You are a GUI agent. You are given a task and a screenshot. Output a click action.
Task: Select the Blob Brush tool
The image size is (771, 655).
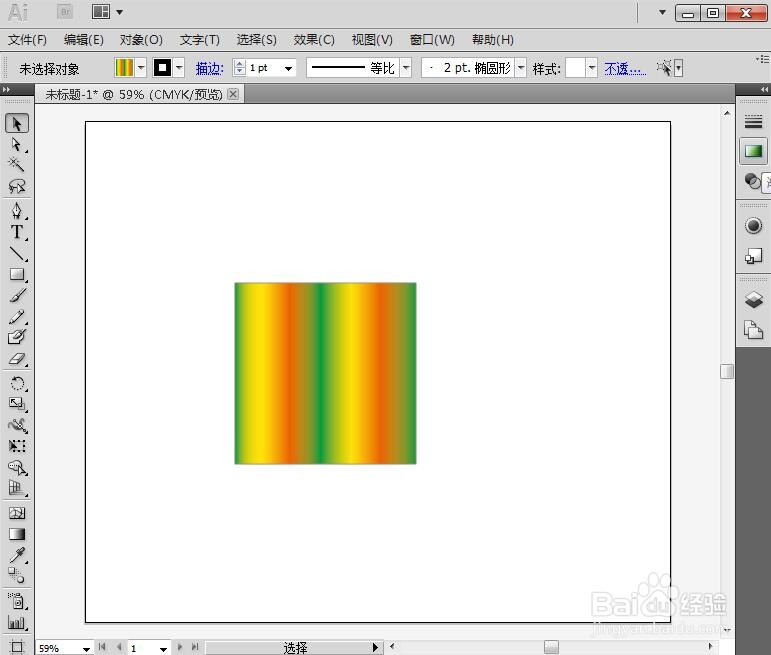tap(17, 337)
